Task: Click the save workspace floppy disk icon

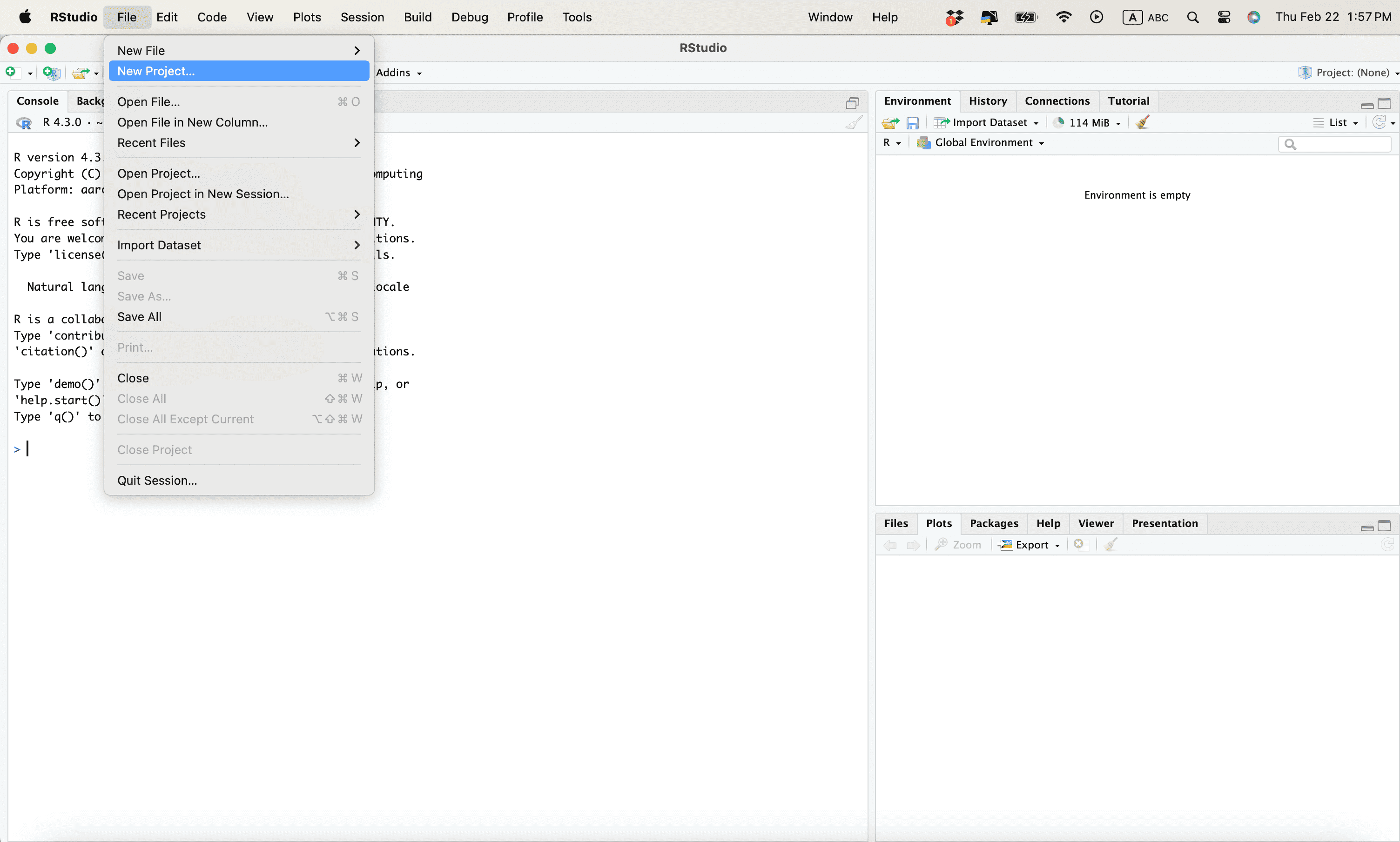Action: coord(913,122)
